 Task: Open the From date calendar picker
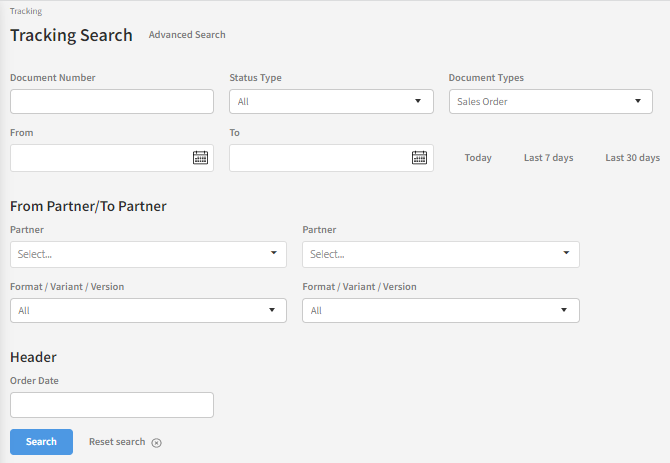point(200,157)
